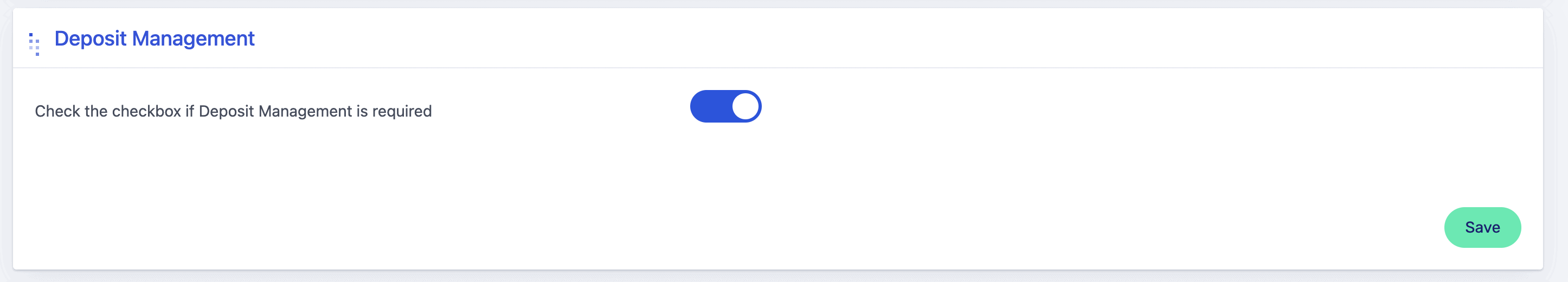
Task: Open the blue Deposit Management title link
Action: pyautogui.click(x=154, y=39)
